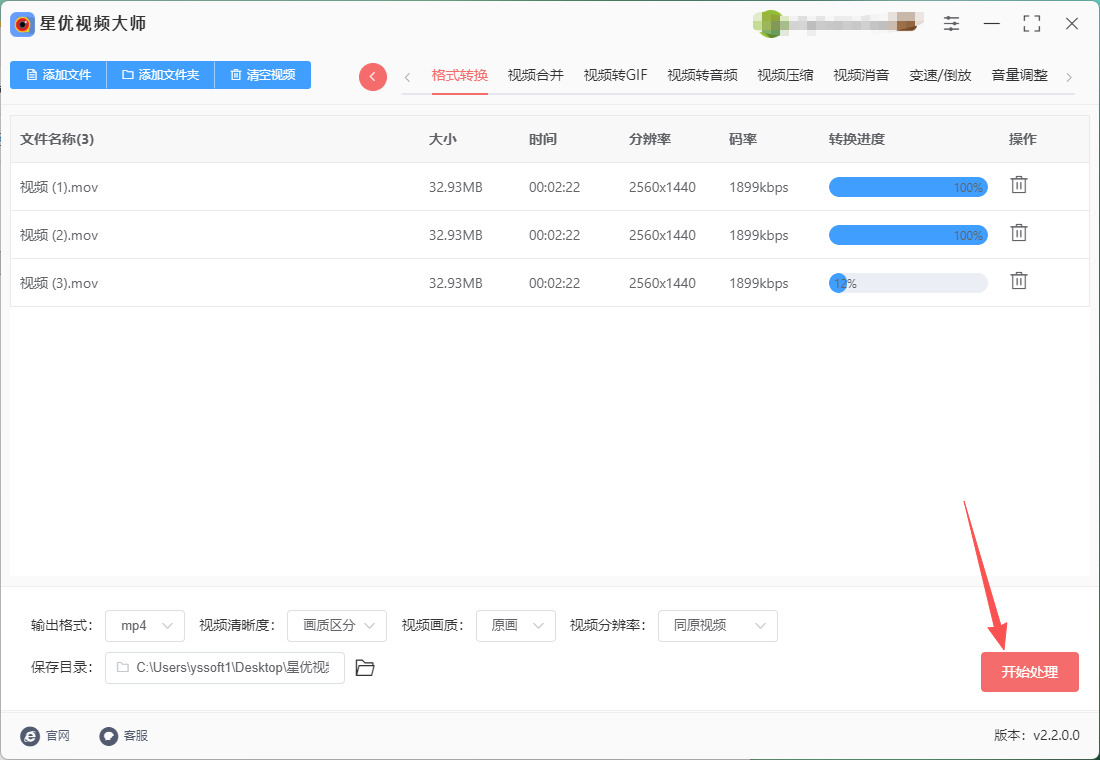
Task: Remove 视频 (3).mov using trash icon
Action: pyautogui.click(x=1018, y=281)
